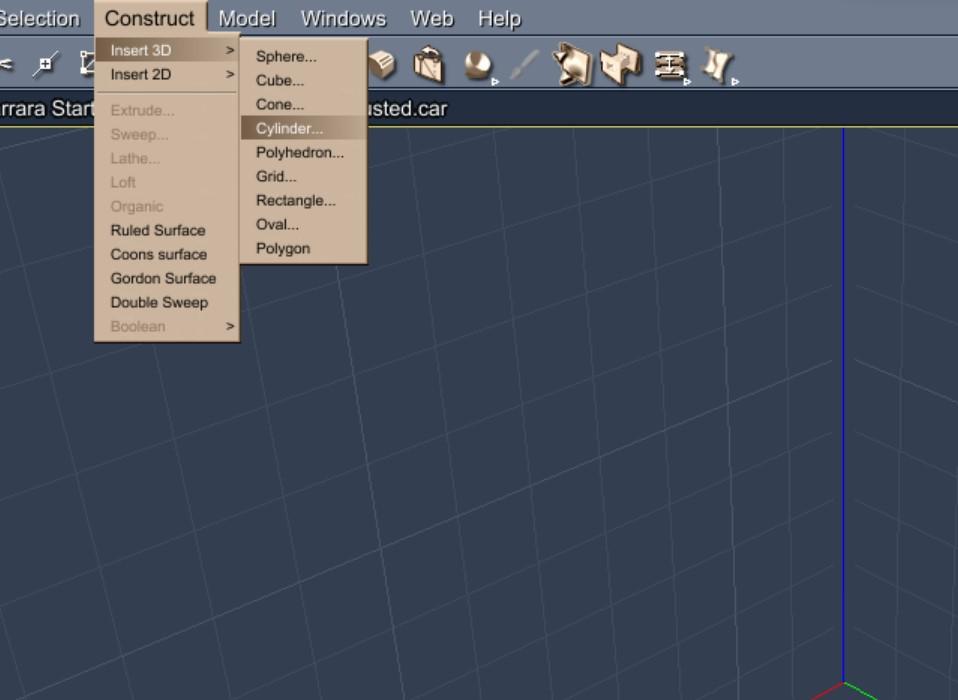
Task: Choose Cube... from Insert 3D submenu
Action: 304,80
